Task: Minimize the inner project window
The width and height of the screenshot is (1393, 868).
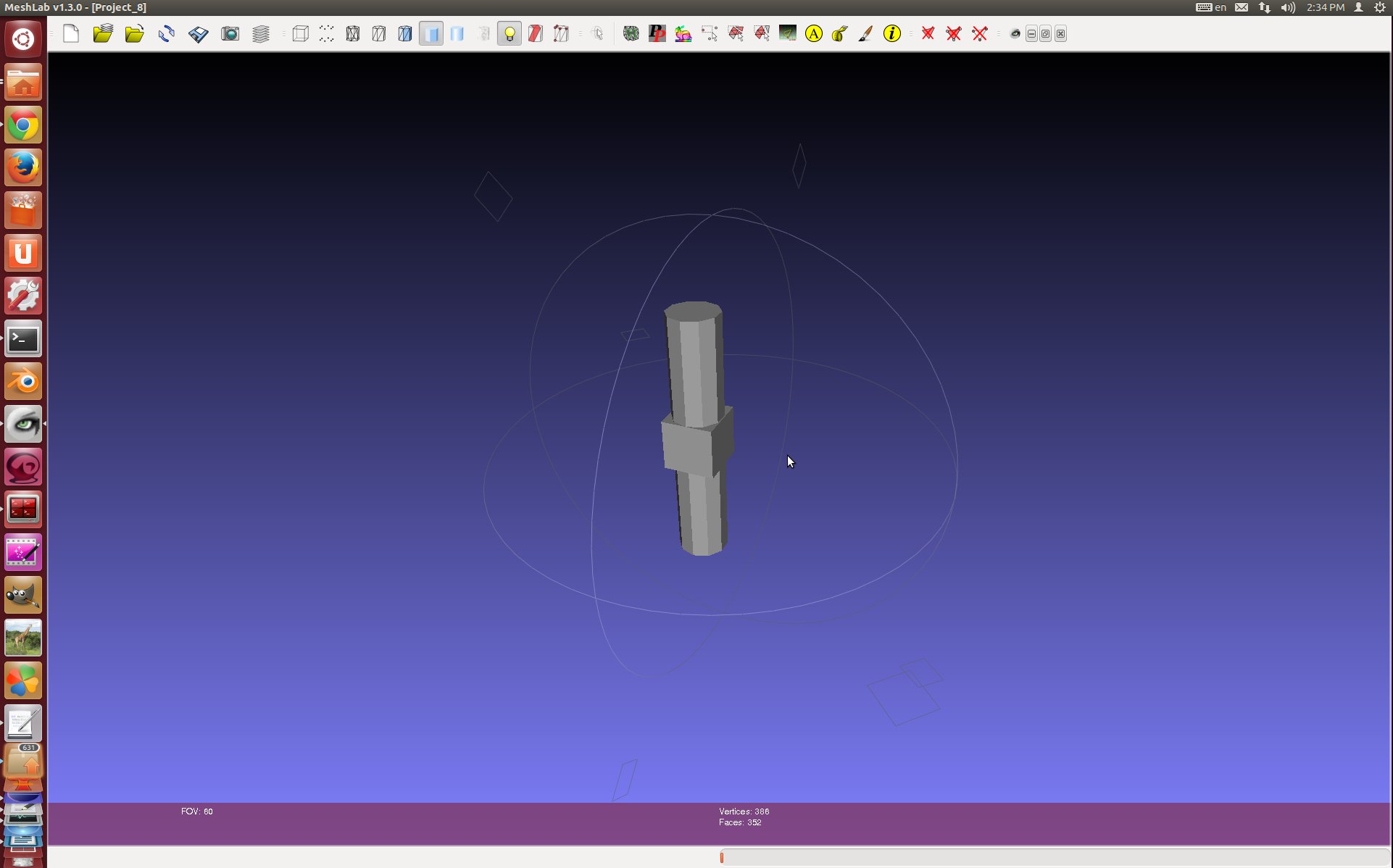Action: pyautogui.click(x=1031, y=33)
